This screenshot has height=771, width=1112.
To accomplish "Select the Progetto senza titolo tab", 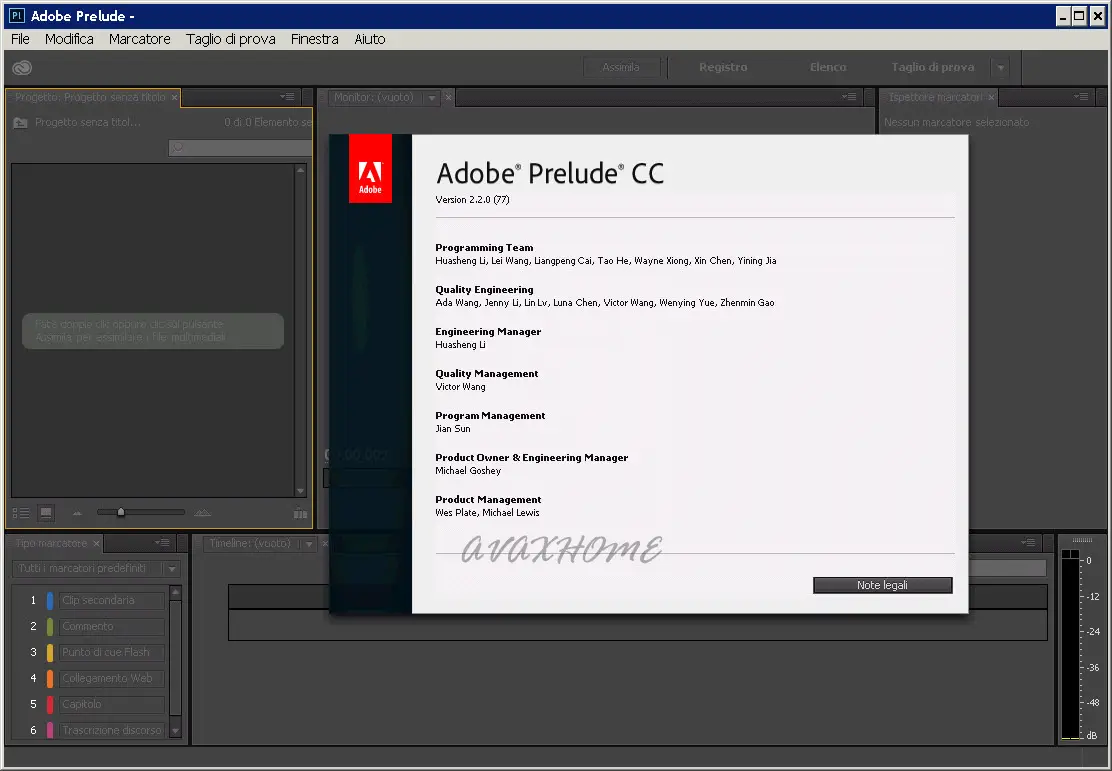I will pos(90,97).
